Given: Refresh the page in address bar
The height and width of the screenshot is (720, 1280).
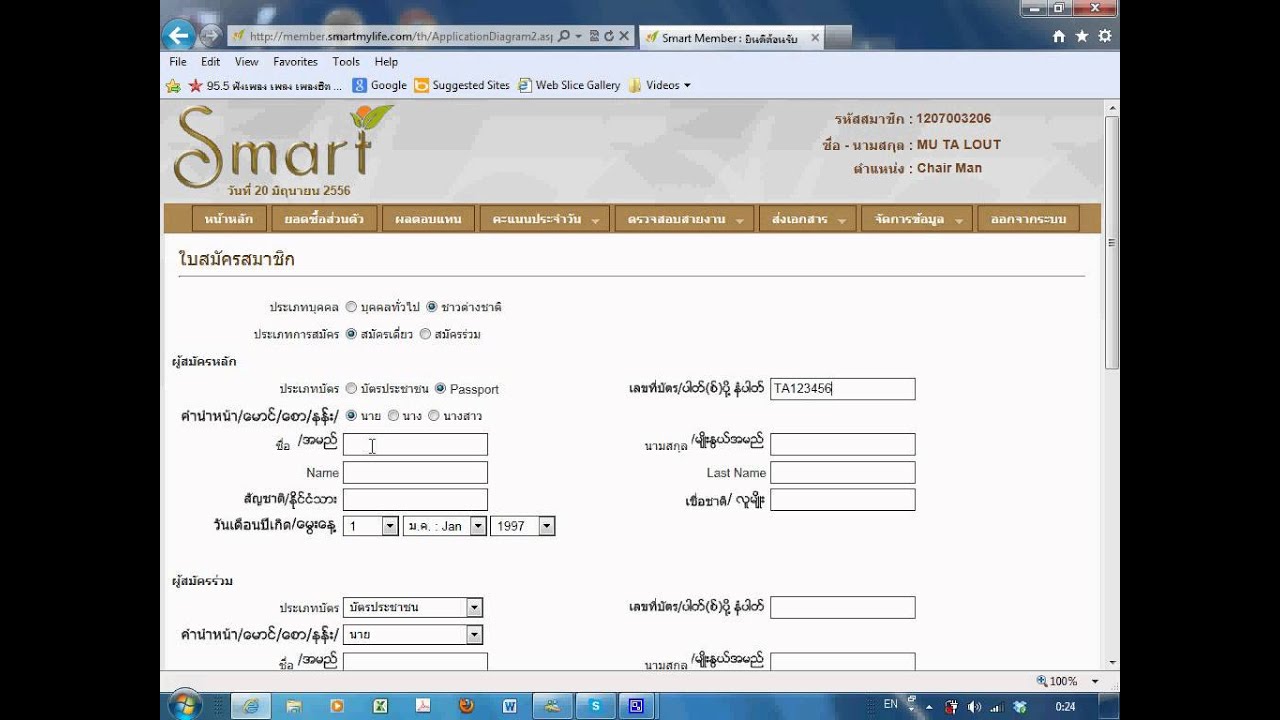Looking at the screenshot, I should (x=608, y=36).
